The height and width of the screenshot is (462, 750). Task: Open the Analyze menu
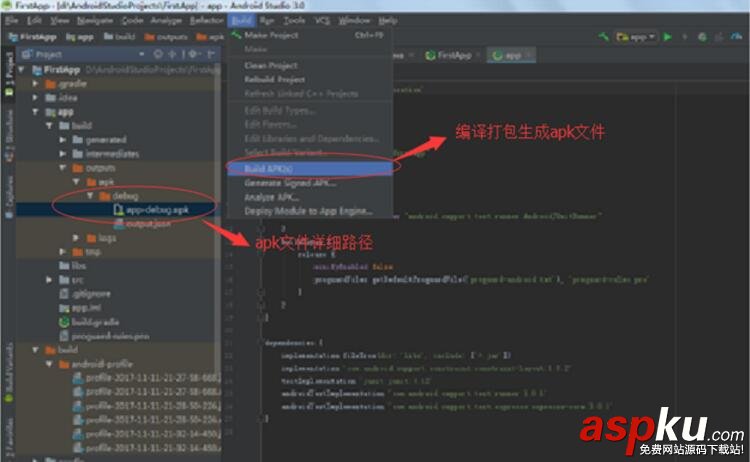[x=166, y=20]
